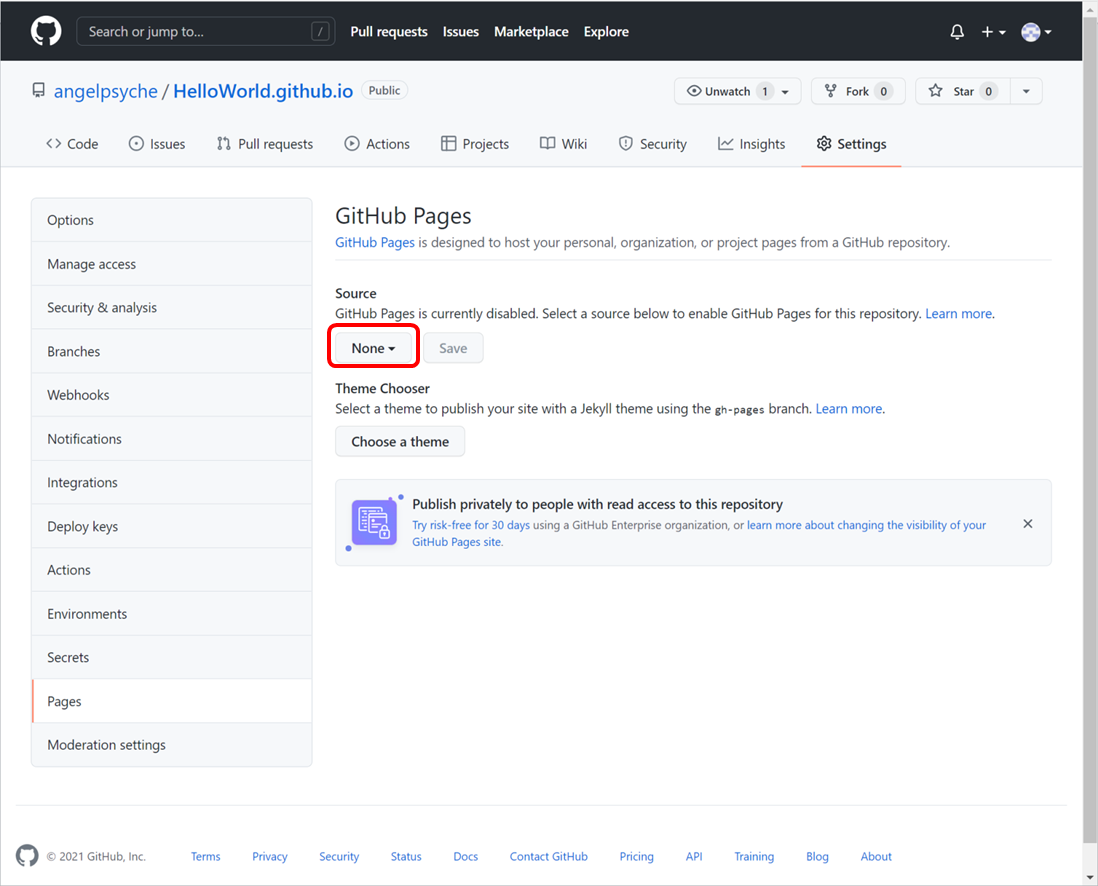1098x886 pixels.
Task: Click the Fork button
Action: click(x=858, y=91)
